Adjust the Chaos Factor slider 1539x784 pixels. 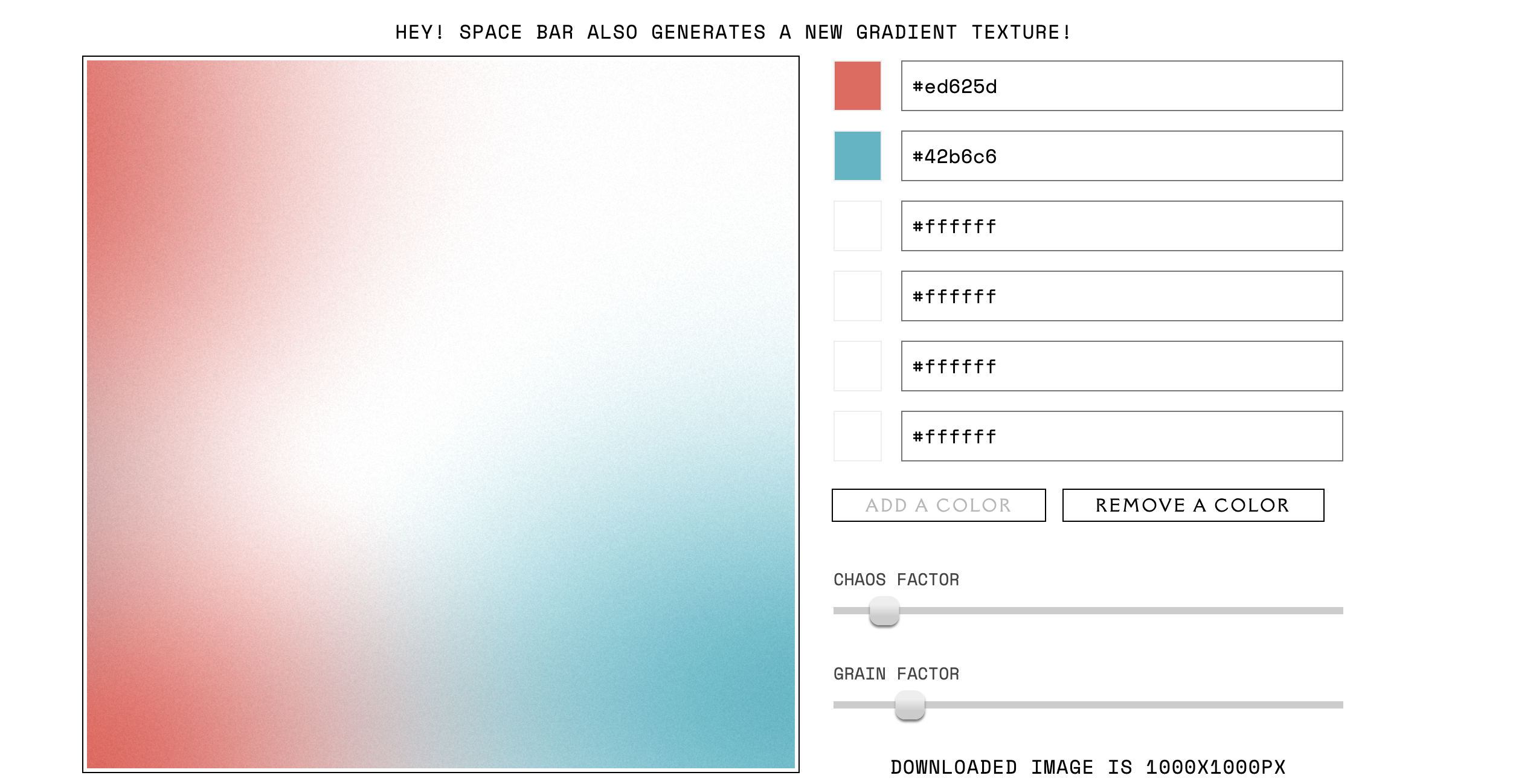884,613
